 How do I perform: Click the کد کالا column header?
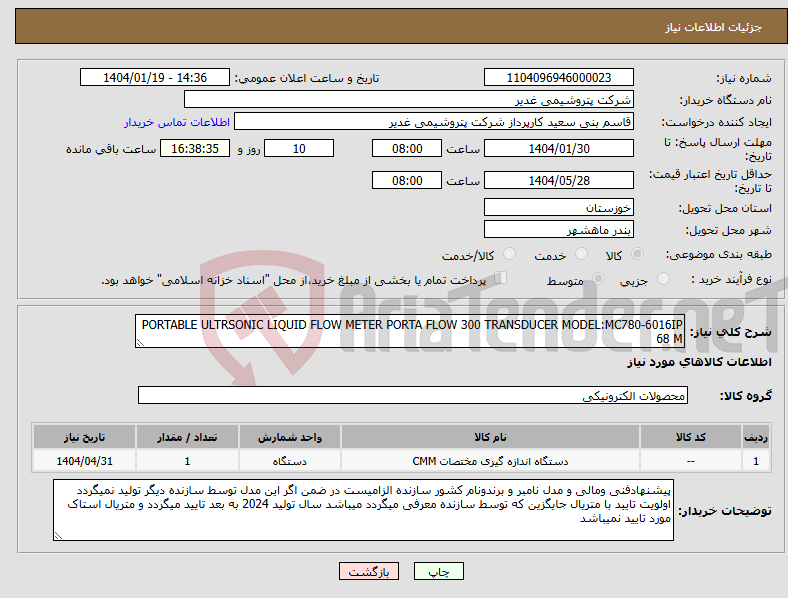(x=691, y=437)
